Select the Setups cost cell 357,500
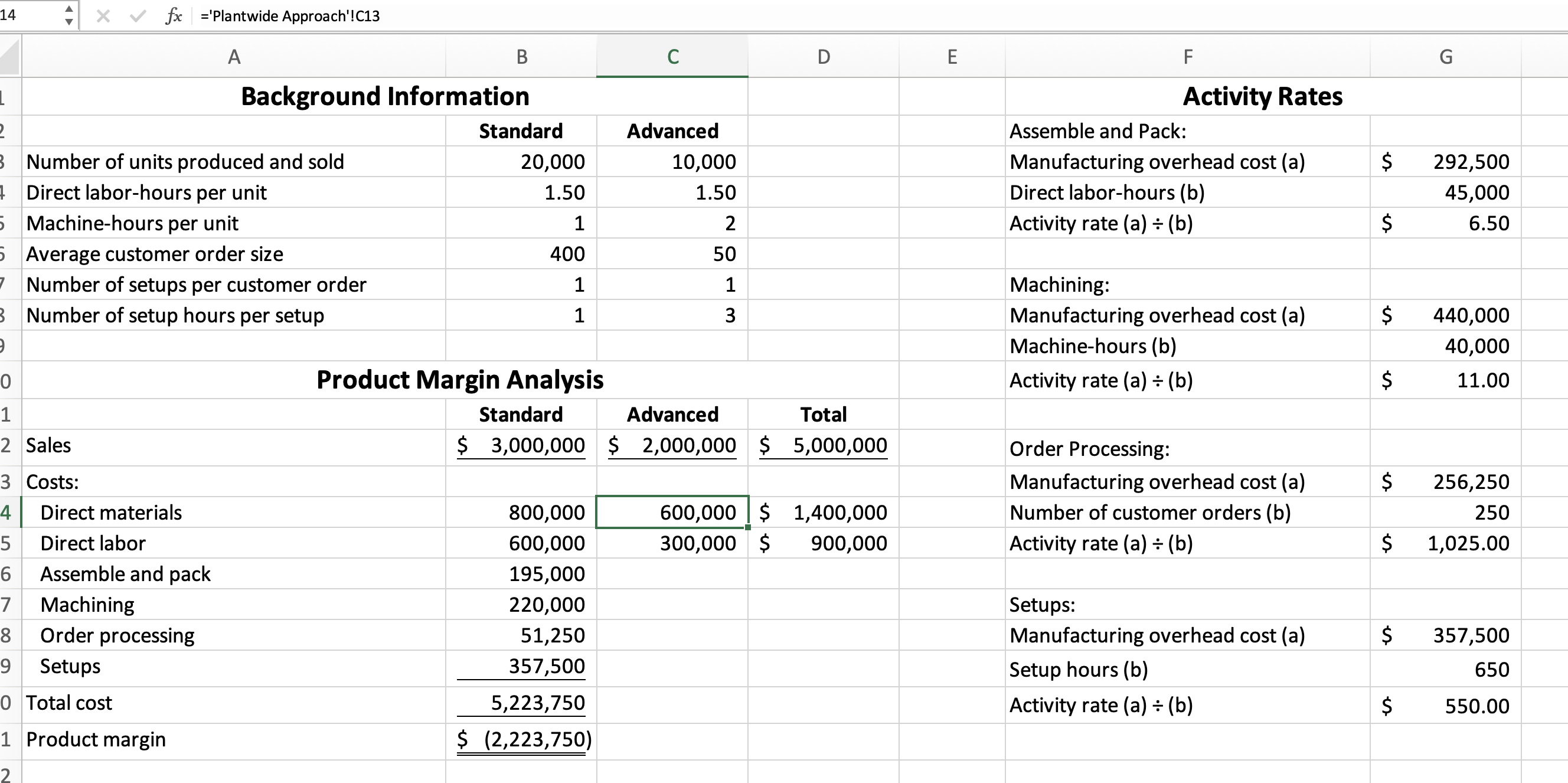The width and height of the screenshot is (1568, 783). coord(522,666)
